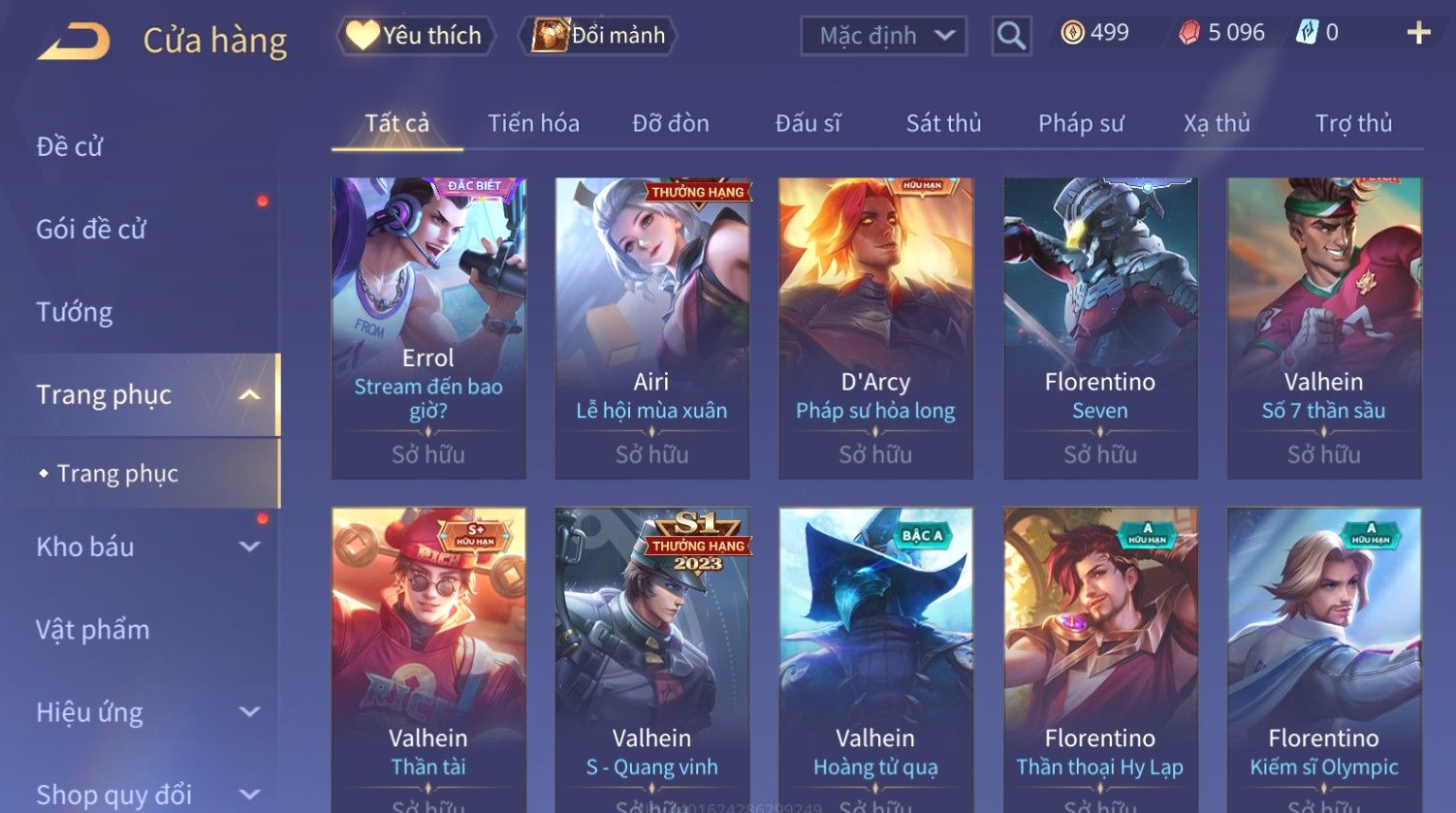Open the Mặc định sort dropdown
1456x813 pixels.
(884, 36)
